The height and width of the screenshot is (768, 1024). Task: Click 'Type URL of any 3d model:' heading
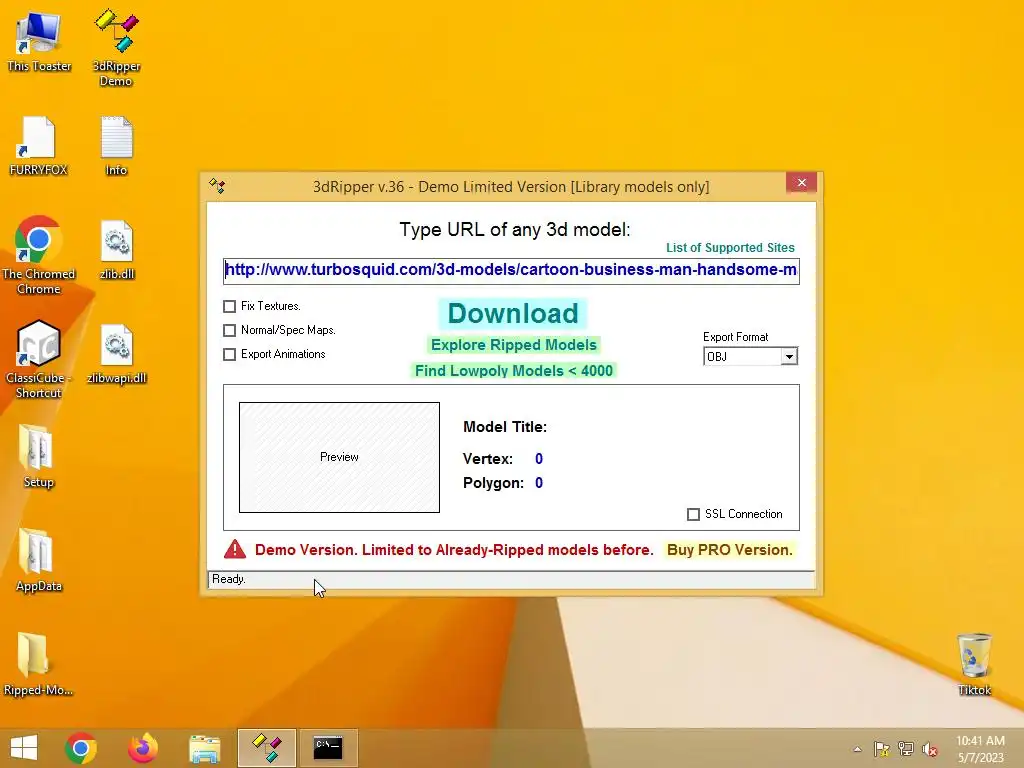(515, 230)
